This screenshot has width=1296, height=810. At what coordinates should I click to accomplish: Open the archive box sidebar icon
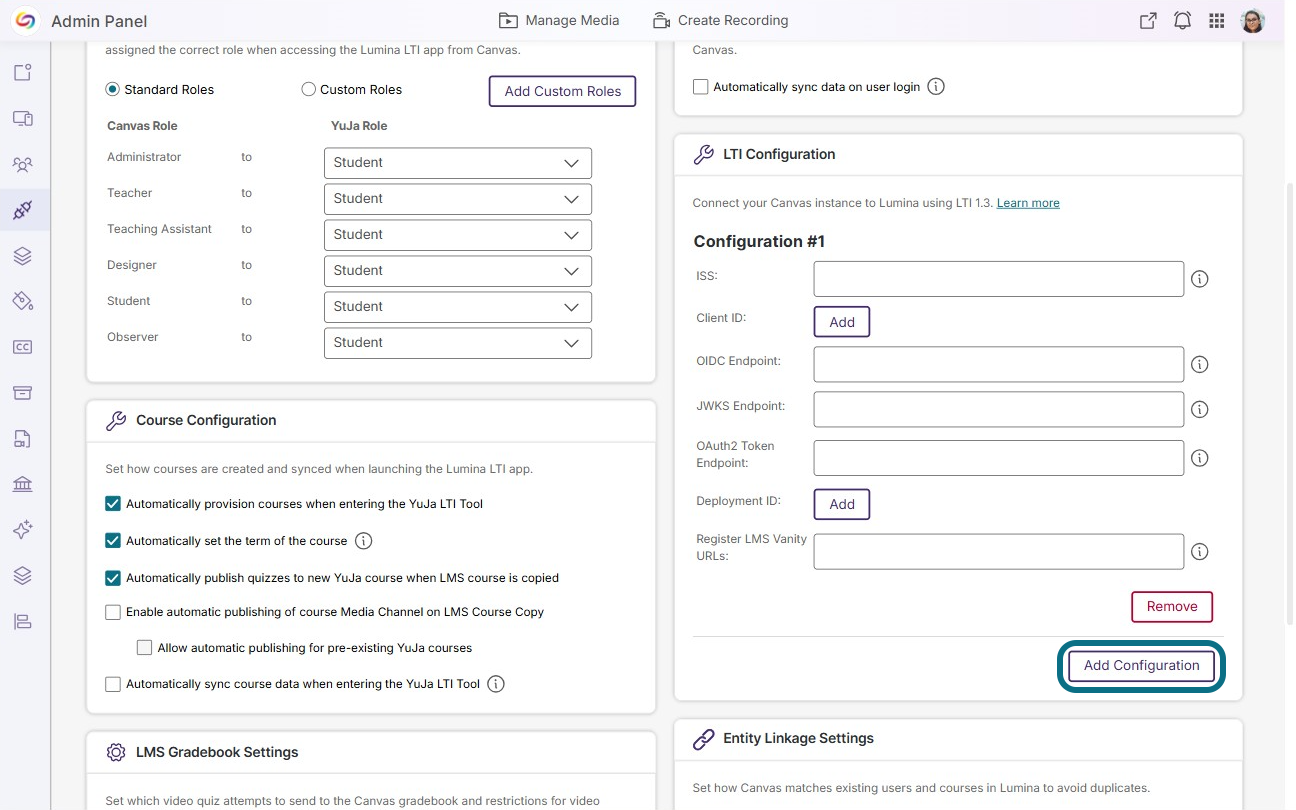[x=23, y=393]
